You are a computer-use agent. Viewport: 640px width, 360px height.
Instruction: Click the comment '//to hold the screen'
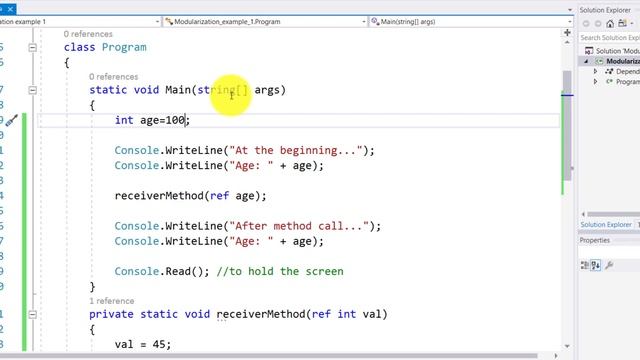click(280, 271)
